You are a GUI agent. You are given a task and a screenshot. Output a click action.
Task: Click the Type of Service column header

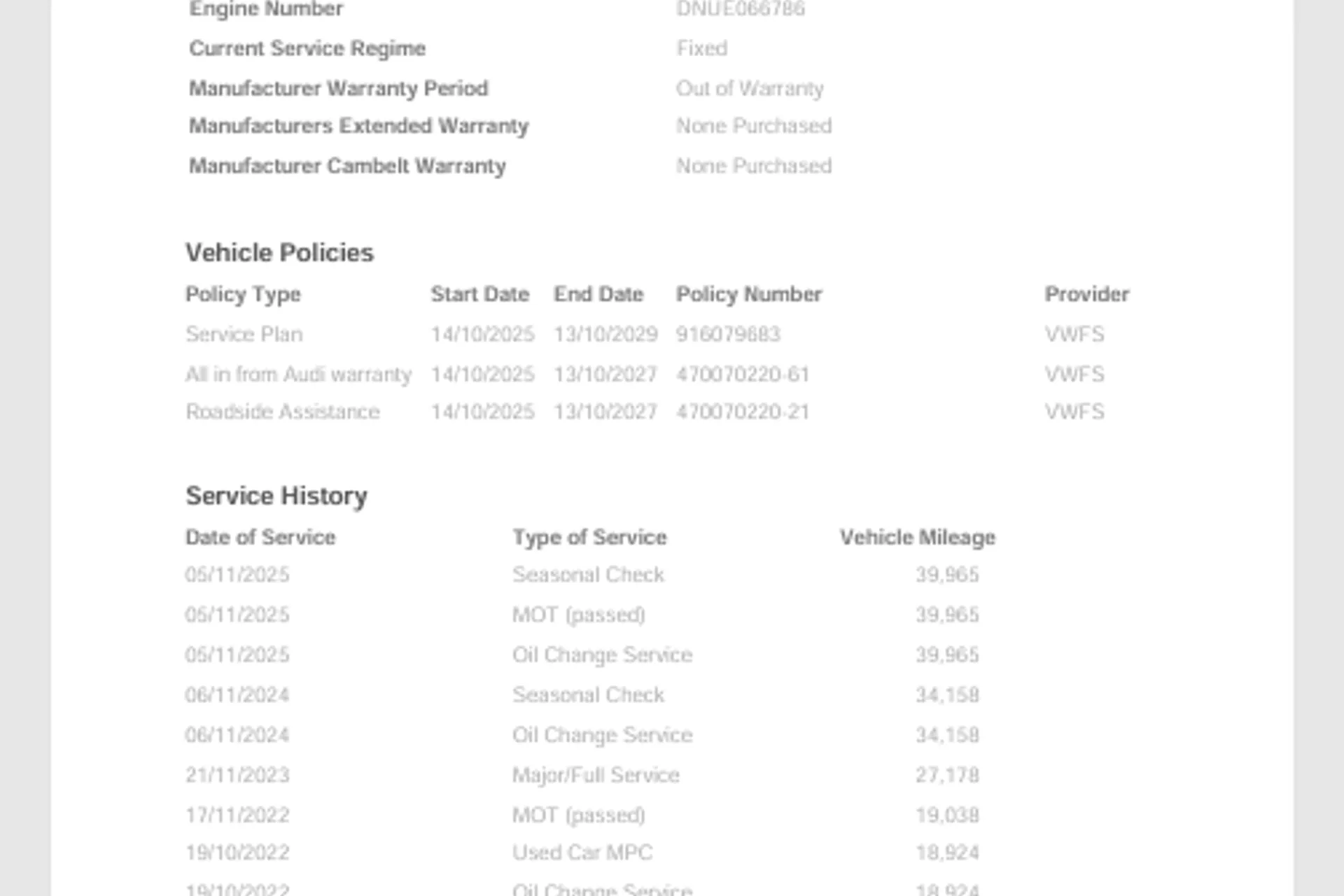point(589,538)
